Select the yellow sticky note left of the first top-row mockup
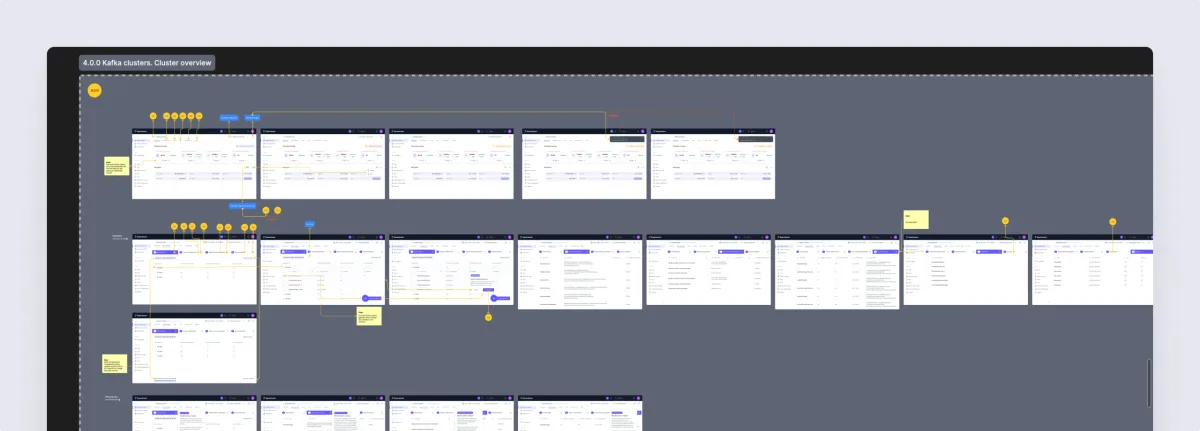The width and height of the screenshot is (1200, 431). (x=117, y=167)
